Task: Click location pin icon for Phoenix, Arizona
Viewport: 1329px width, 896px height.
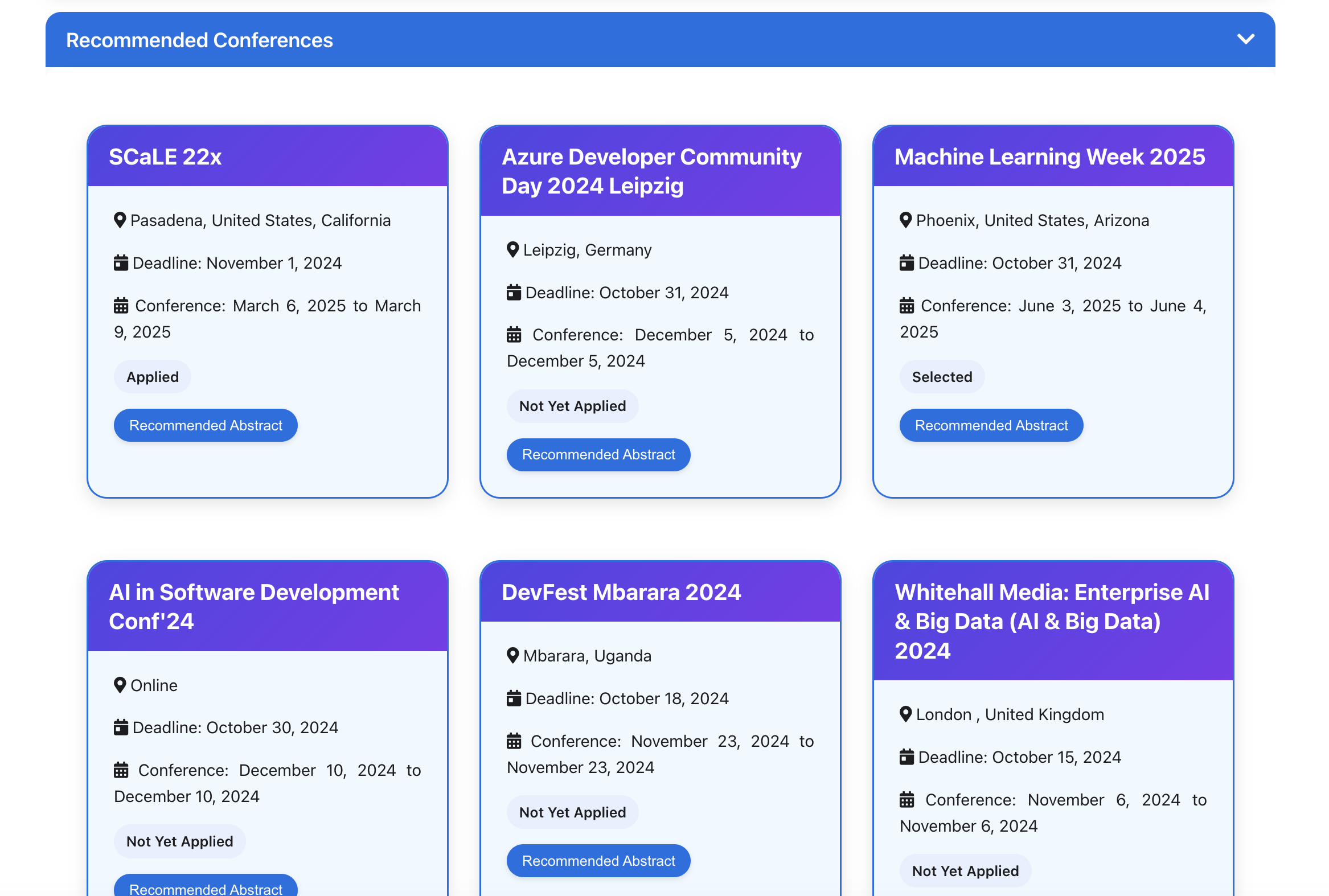Action: tap(905, 220)
